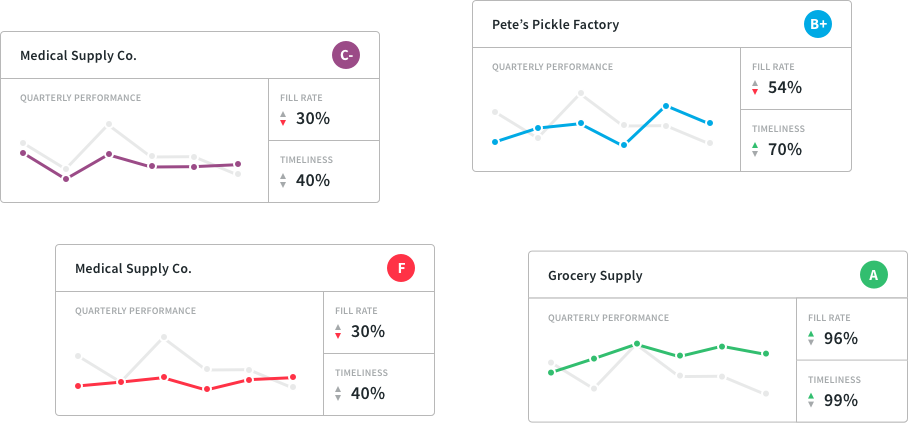Click fill rate trend arrows beside 54%

755,88
